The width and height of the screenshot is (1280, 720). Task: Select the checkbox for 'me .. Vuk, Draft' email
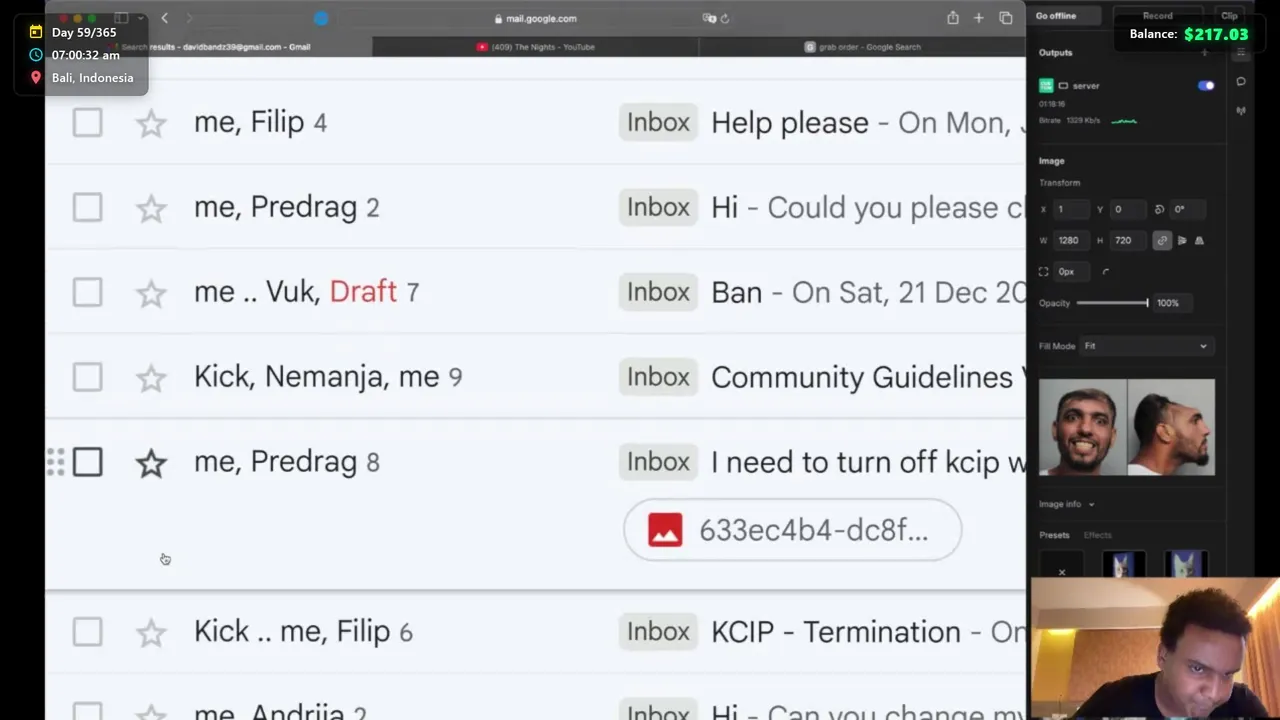pos(87,293)
